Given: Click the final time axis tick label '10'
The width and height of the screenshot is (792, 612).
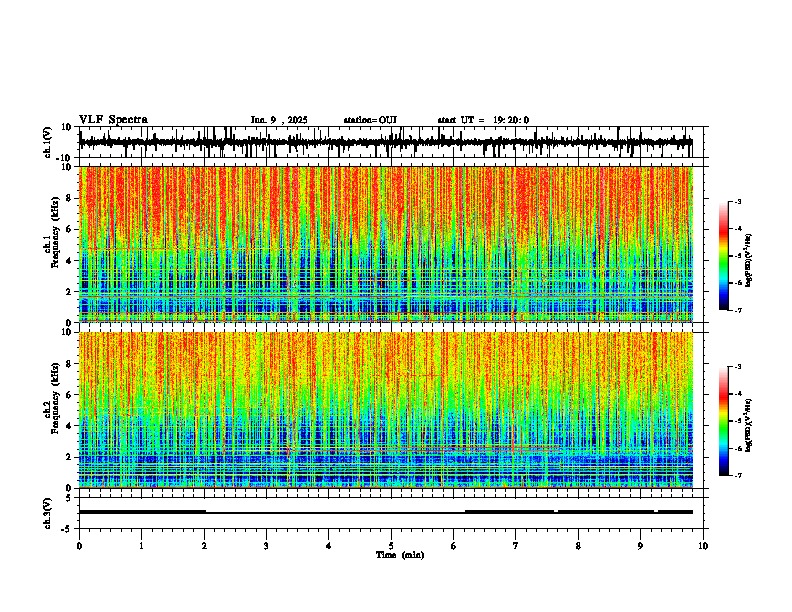Looking at the screenshot, I should (x=703, y=546).
